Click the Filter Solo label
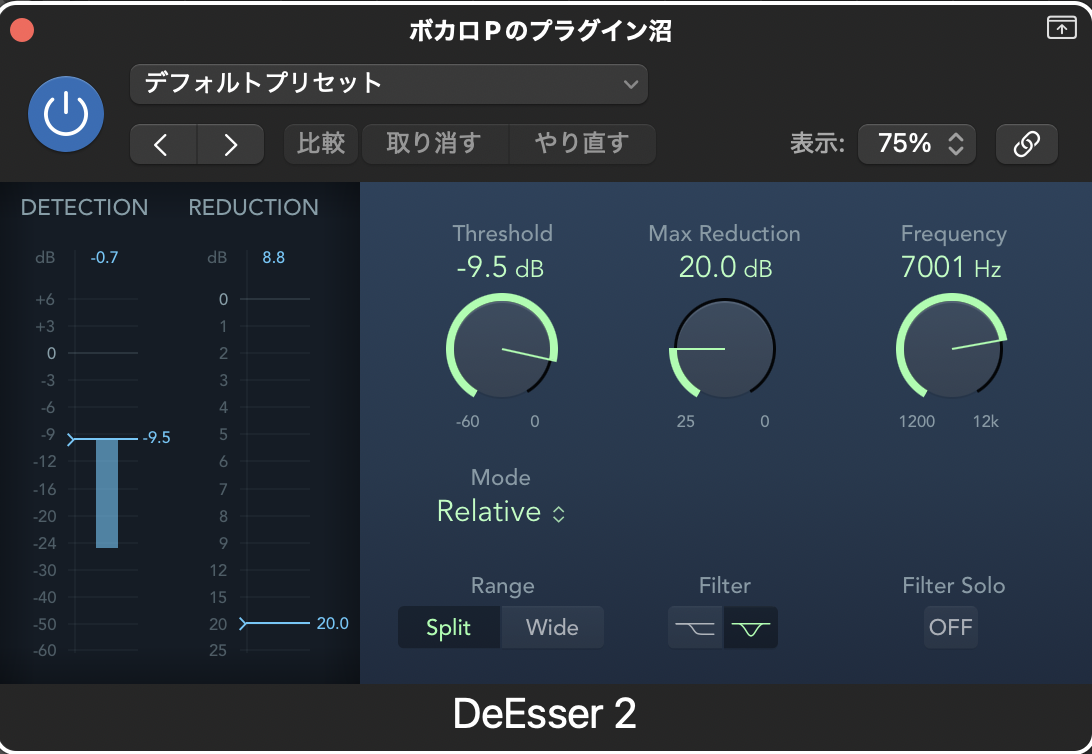The height and width of the screenshot is (754, 1092). tap(953, 586)
